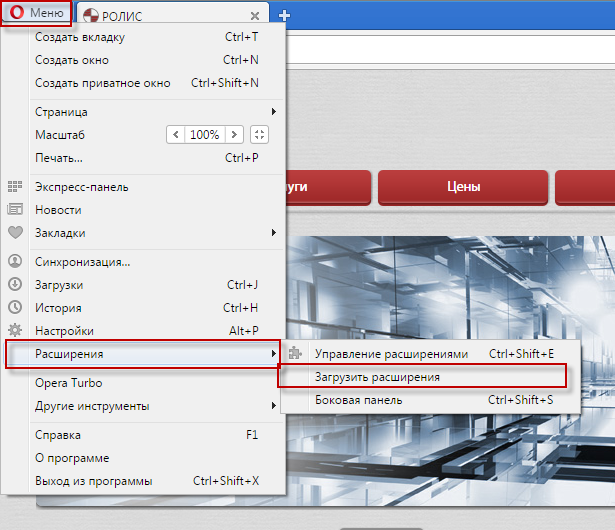Viewport: 615px width, 530px height.
Task: Open a new tab with plus button
Action: coord(284,16)
